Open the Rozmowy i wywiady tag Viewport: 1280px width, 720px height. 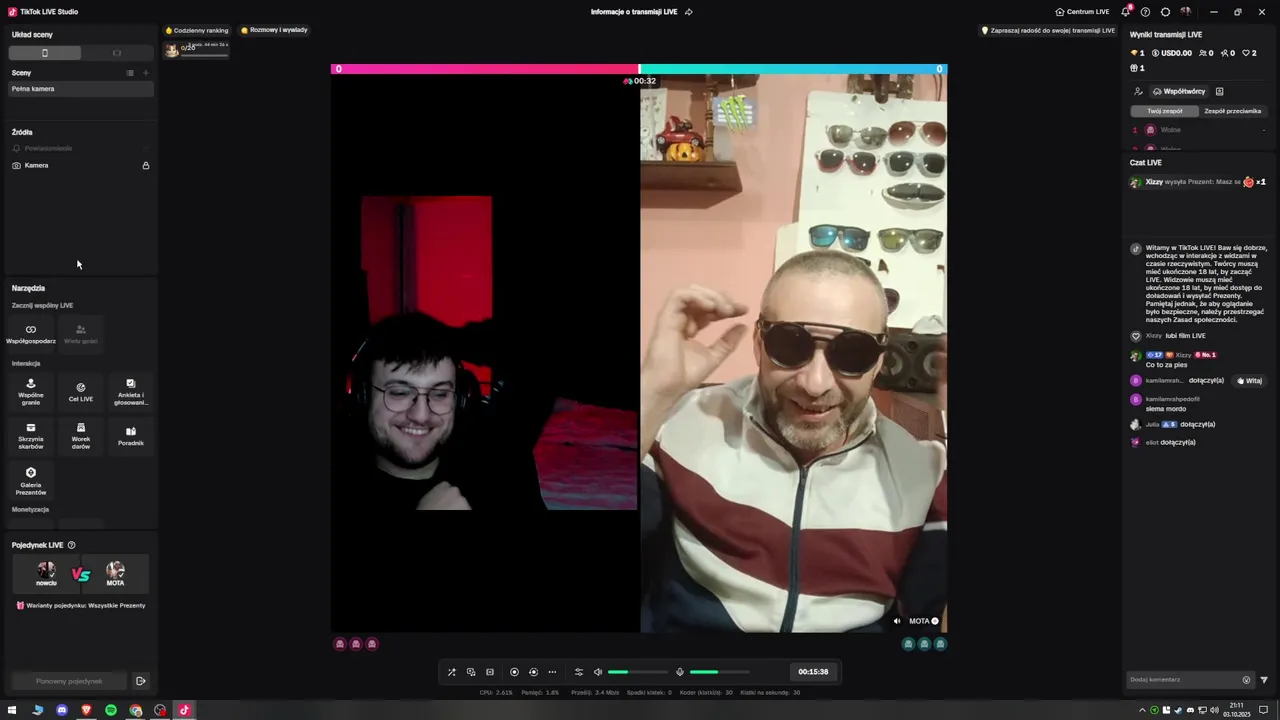click(x=275, y=30)
